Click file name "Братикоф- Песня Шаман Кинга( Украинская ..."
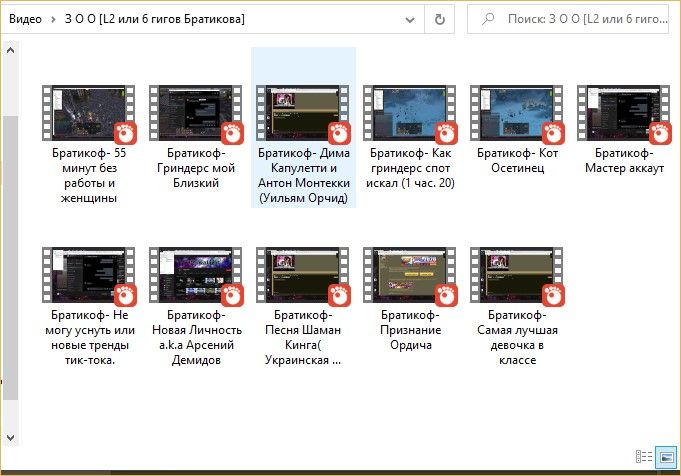 pyautogui.click(x=303, y=337)
